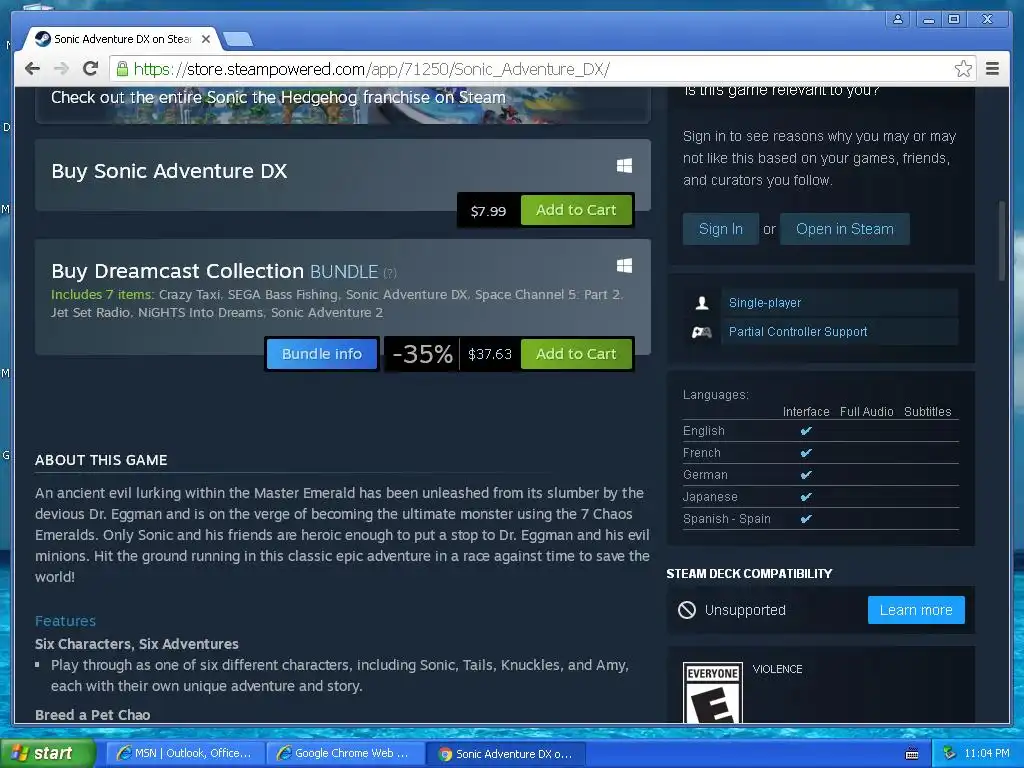
Task: Reload the Steam store page
Action: point(90,69)
